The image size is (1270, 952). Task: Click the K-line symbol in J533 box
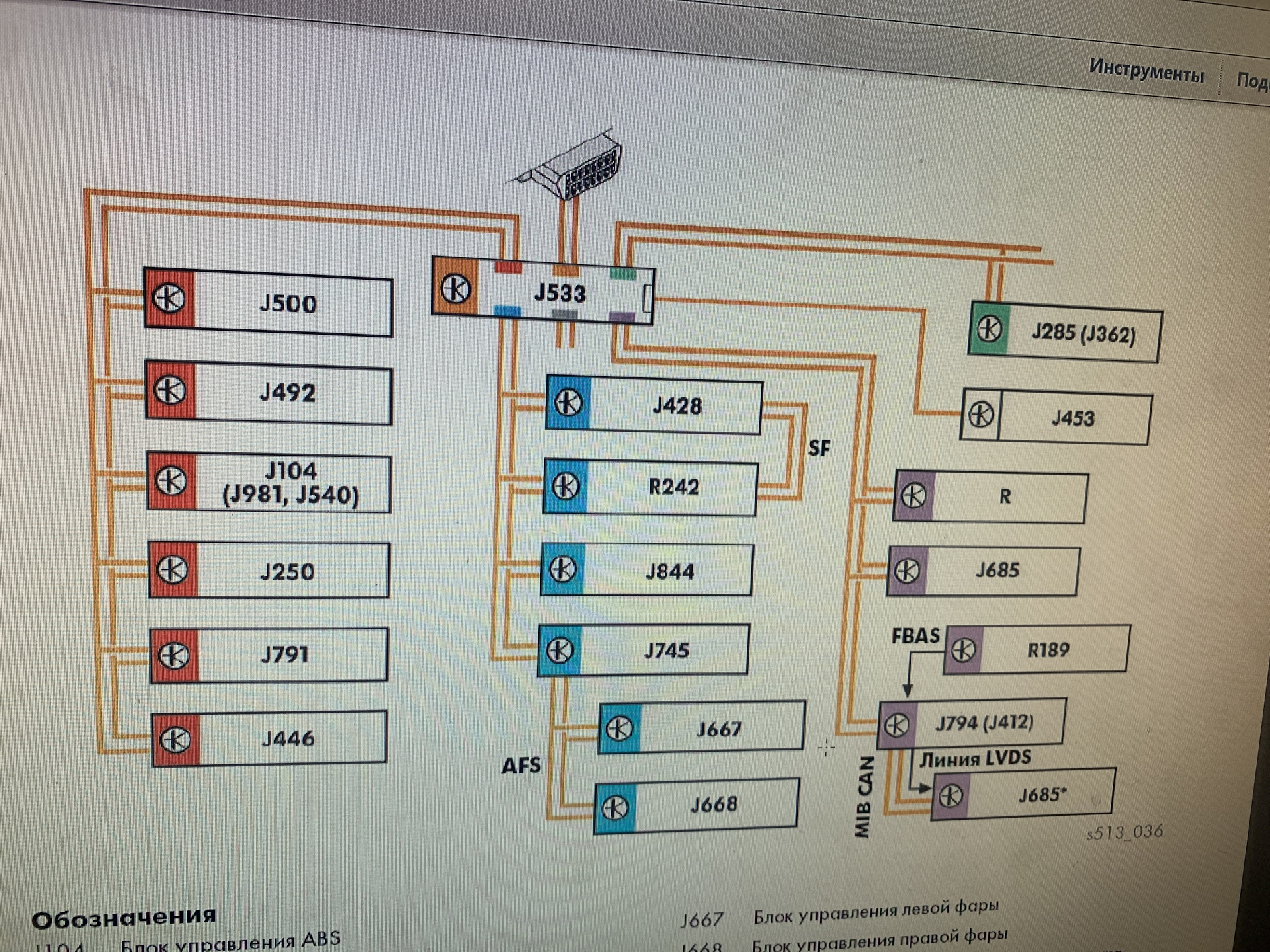click(455, 288)
